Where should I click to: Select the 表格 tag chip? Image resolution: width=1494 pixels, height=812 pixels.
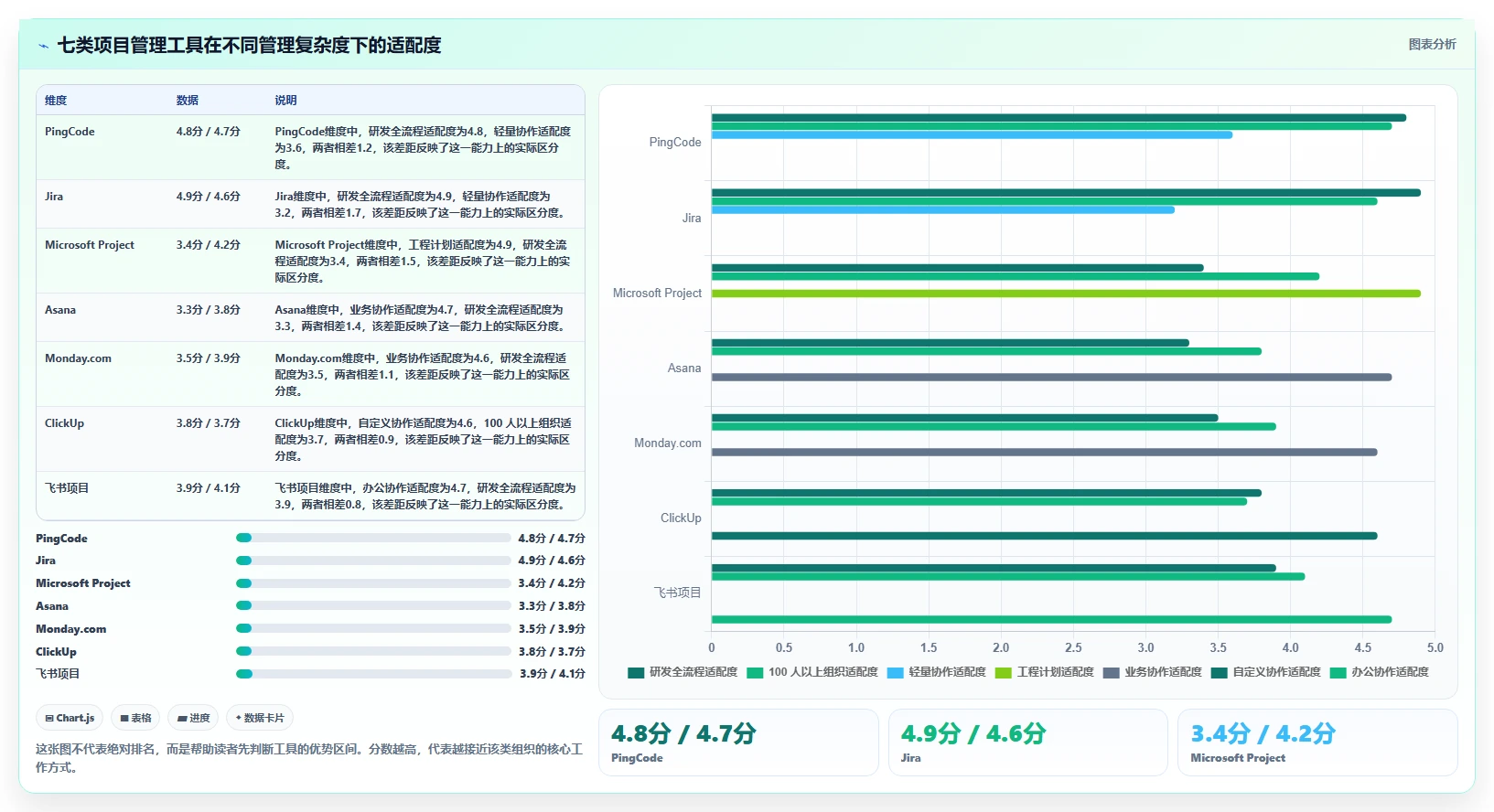pyautogui.click(x=135, y=718)
